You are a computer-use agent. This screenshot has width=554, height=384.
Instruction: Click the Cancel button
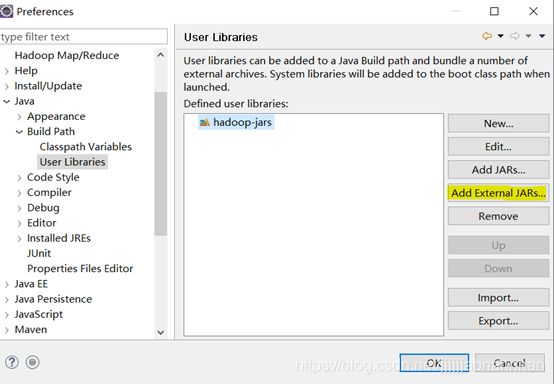pyautogui.click(x=510, y=363)
